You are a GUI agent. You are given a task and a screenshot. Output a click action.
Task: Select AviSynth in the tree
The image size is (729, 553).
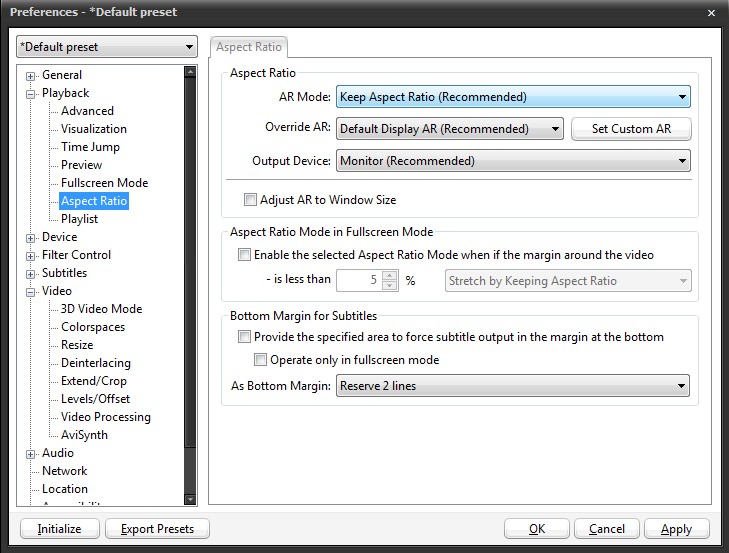coord(84,435)
